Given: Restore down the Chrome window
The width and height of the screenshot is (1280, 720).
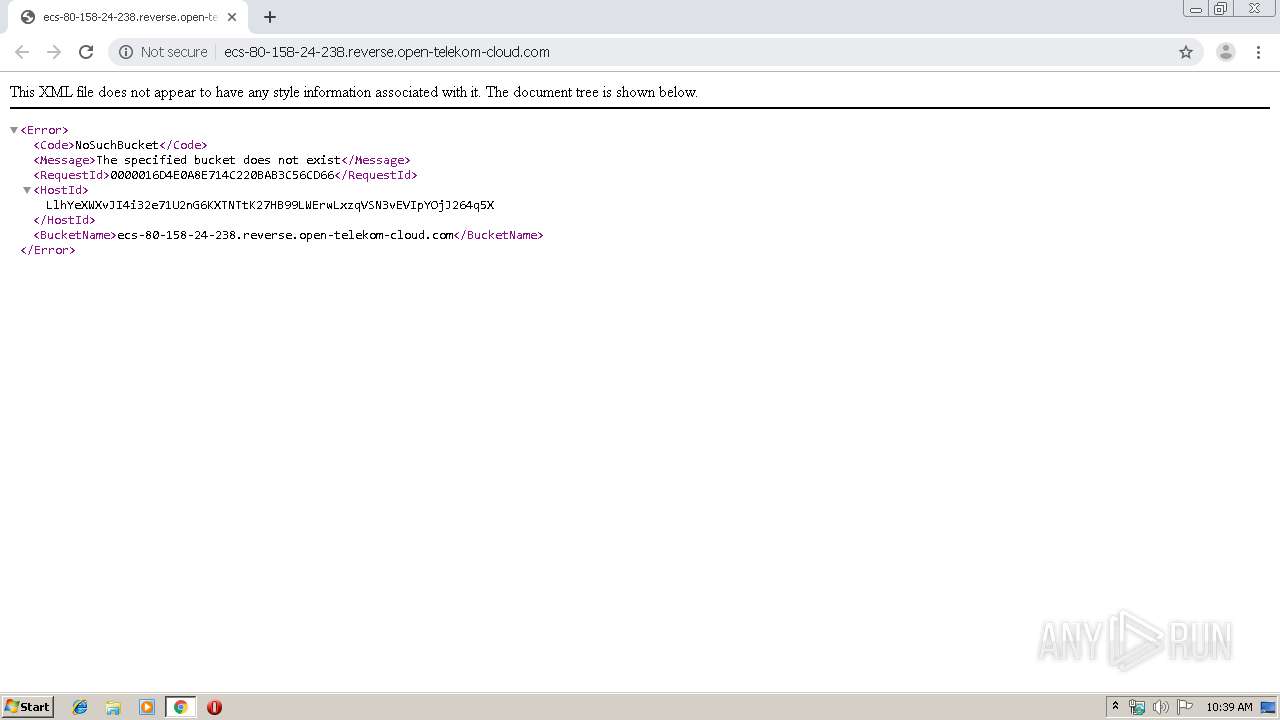Looking at the screenshot, I should pos(1220,9).
